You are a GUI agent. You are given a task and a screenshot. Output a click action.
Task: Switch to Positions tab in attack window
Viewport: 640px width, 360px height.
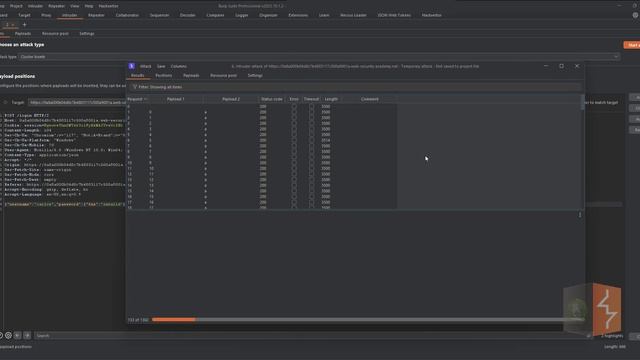(164, 76)
